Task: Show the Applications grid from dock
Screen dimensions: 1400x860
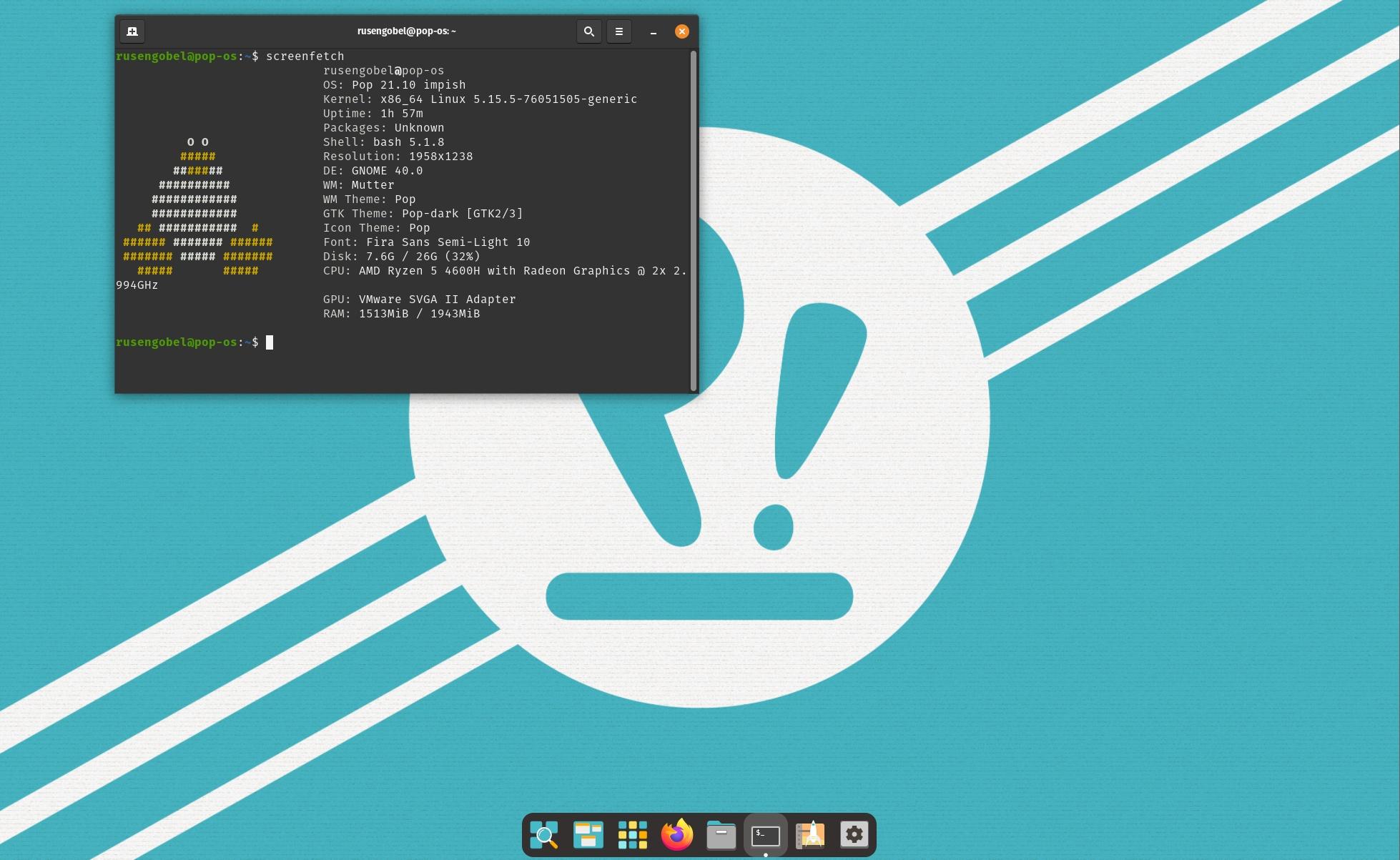Action: pyautogui.click(x=633, y=834)
